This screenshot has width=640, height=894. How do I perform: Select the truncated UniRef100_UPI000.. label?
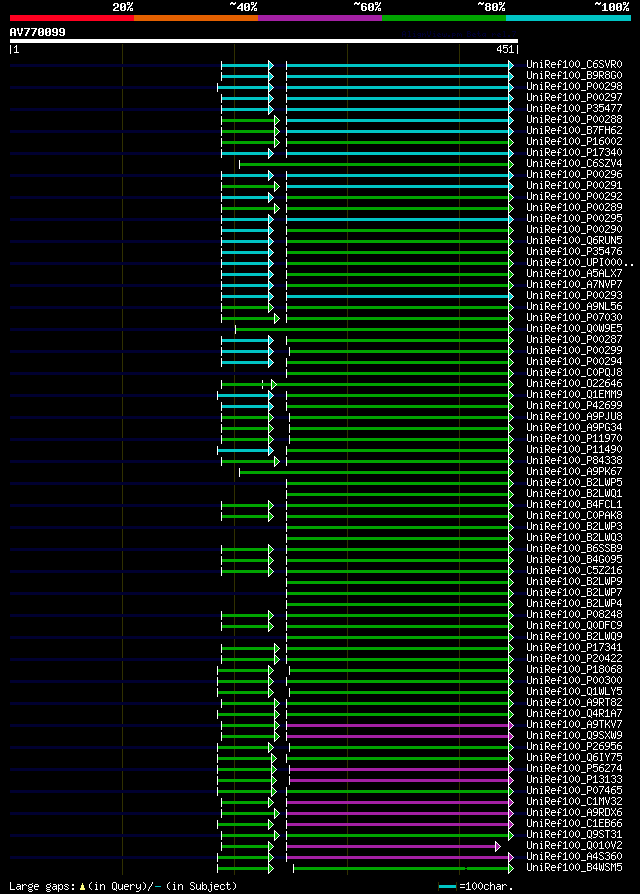580,262
